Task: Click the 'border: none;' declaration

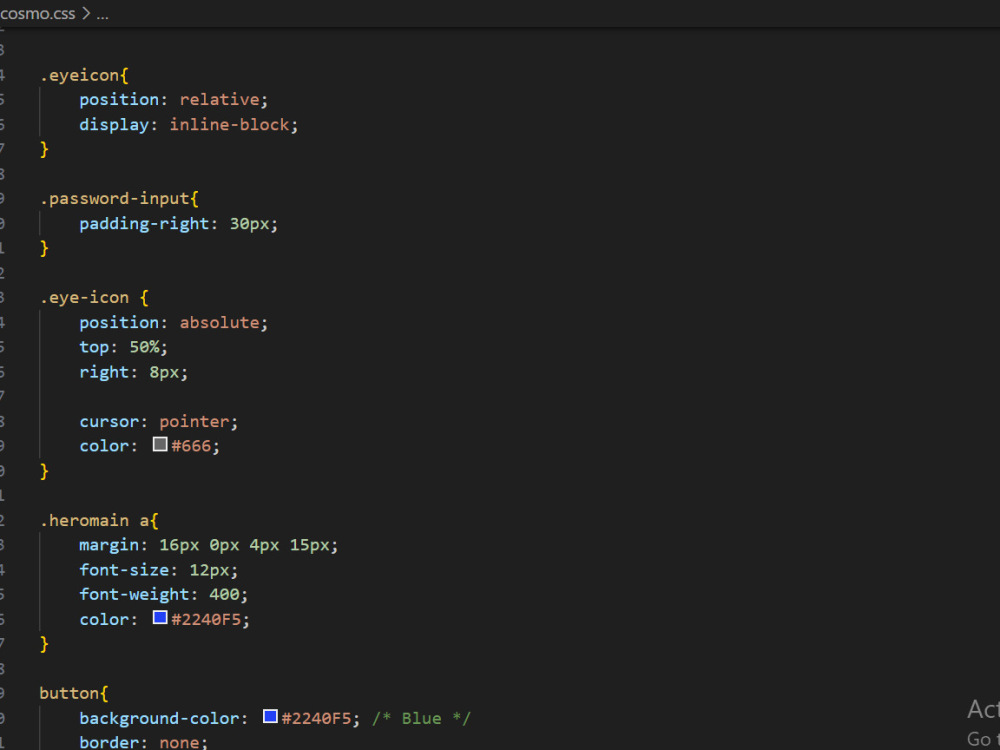Action: [x=143, y=742]
